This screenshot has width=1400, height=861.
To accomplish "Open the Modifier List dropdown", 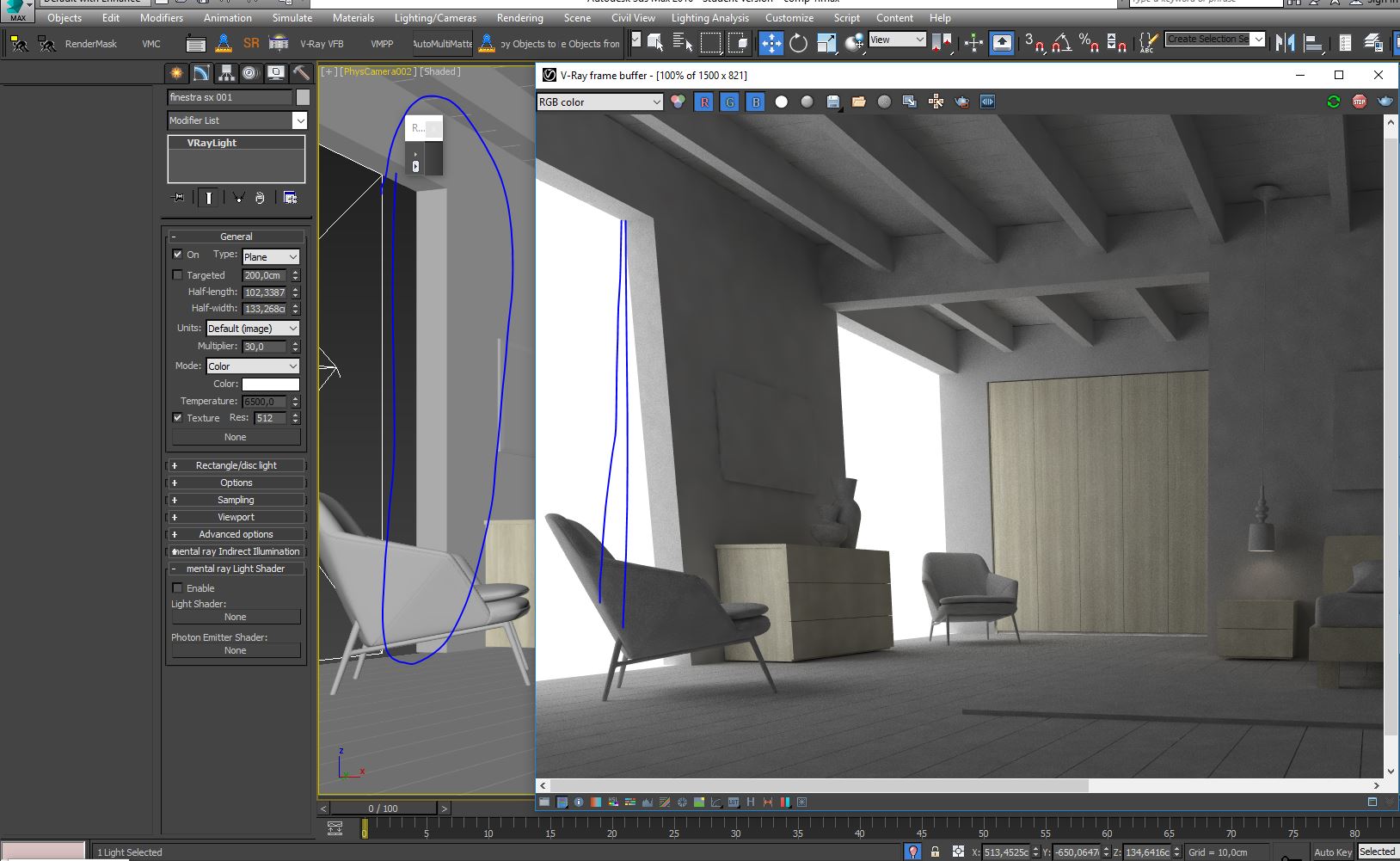I will click(x=237, y=120).
